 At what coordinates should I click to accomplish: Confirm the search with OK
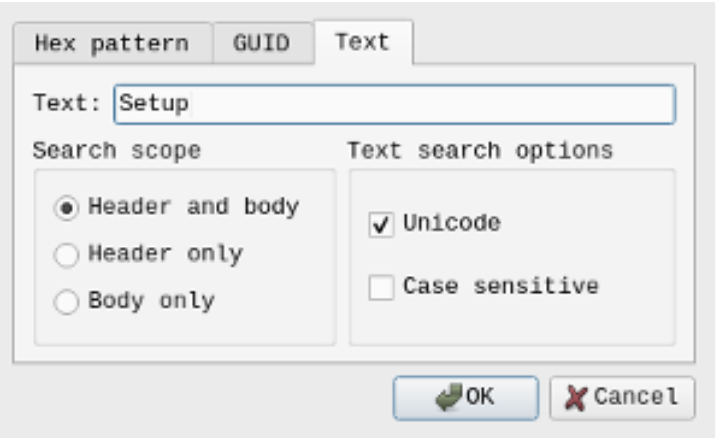pyautogui.click(x=465, y=396)
